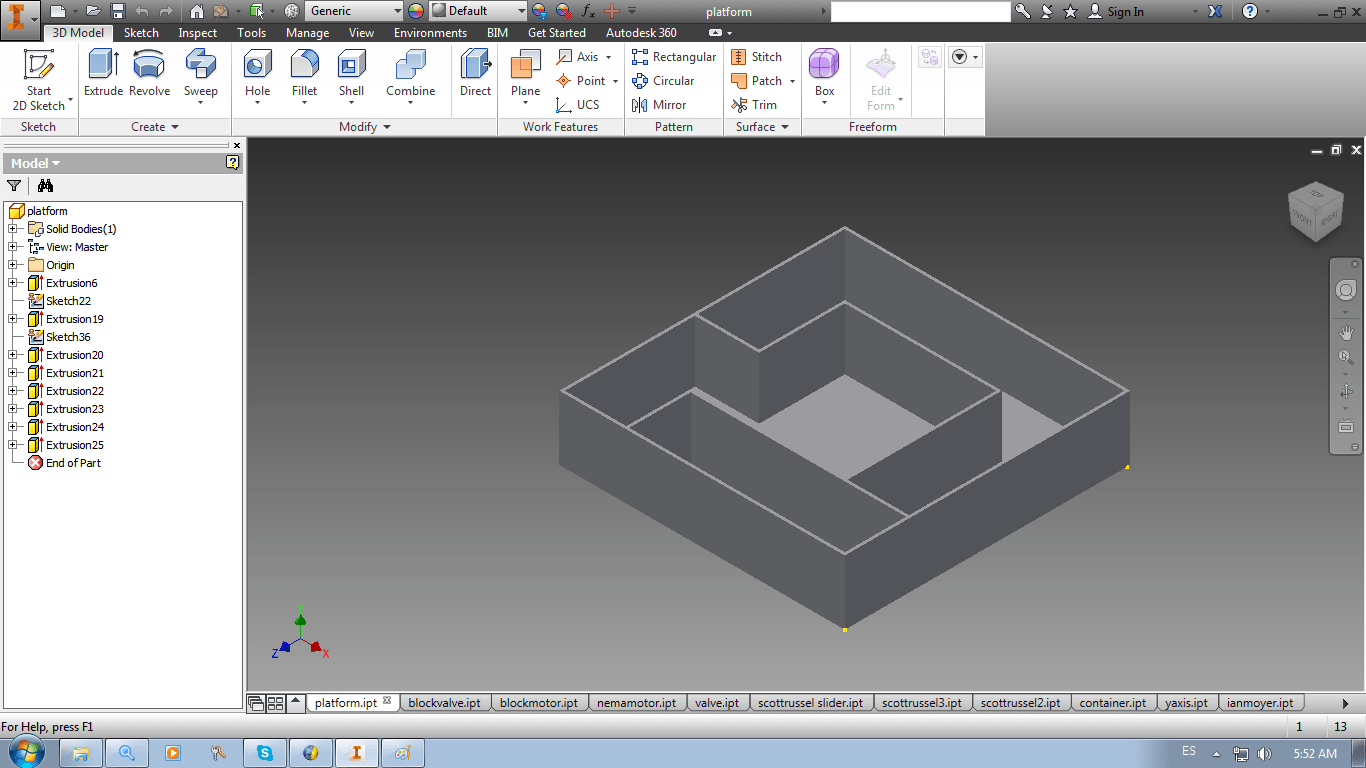Select the Shell tool
Image resolution: width=1366 pixels, height=768 pixels.
[x=351, y=78]
